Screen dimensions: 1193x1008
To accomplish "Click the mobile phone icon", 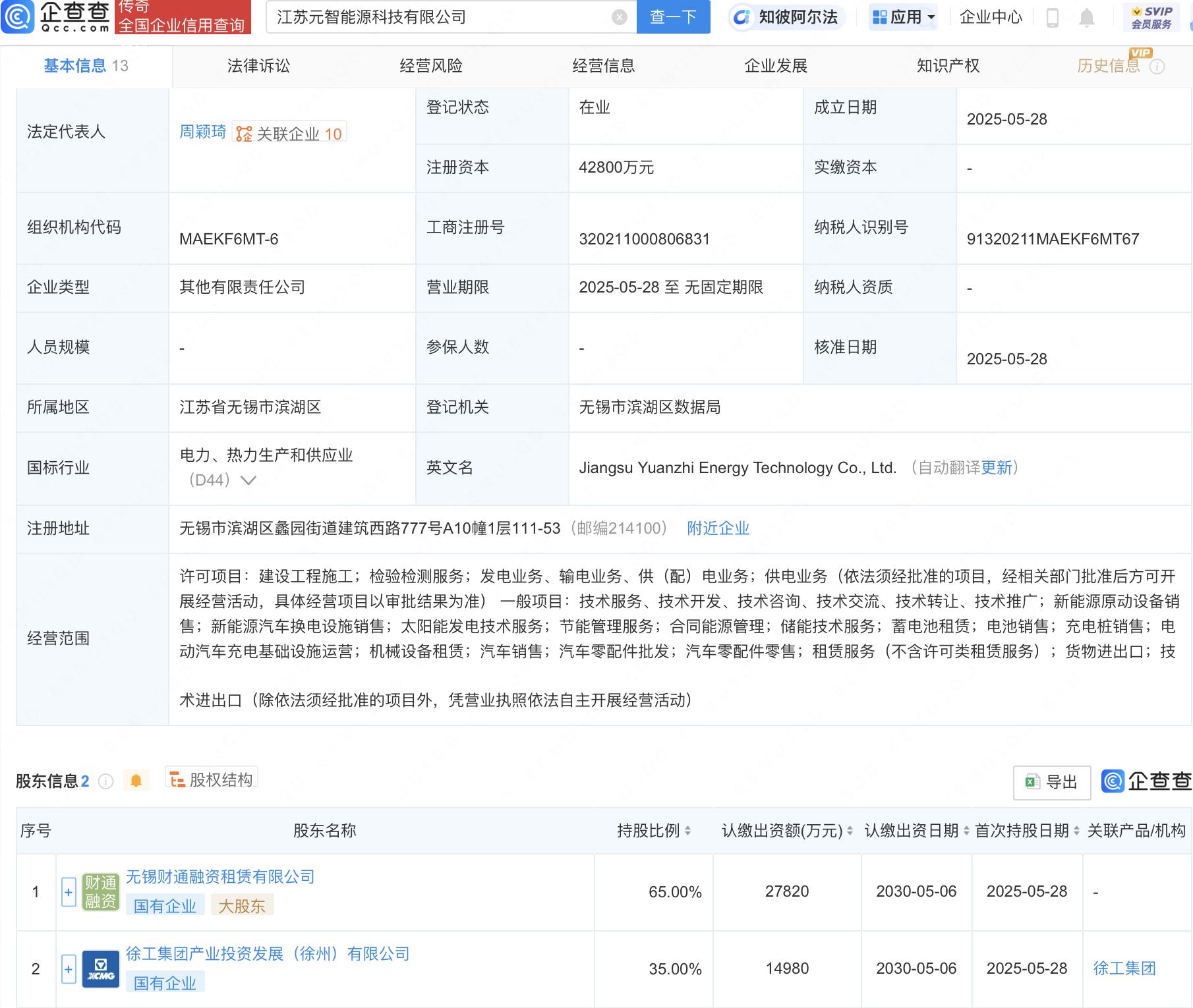I will pyautogui.click(x=1053, y=17).
